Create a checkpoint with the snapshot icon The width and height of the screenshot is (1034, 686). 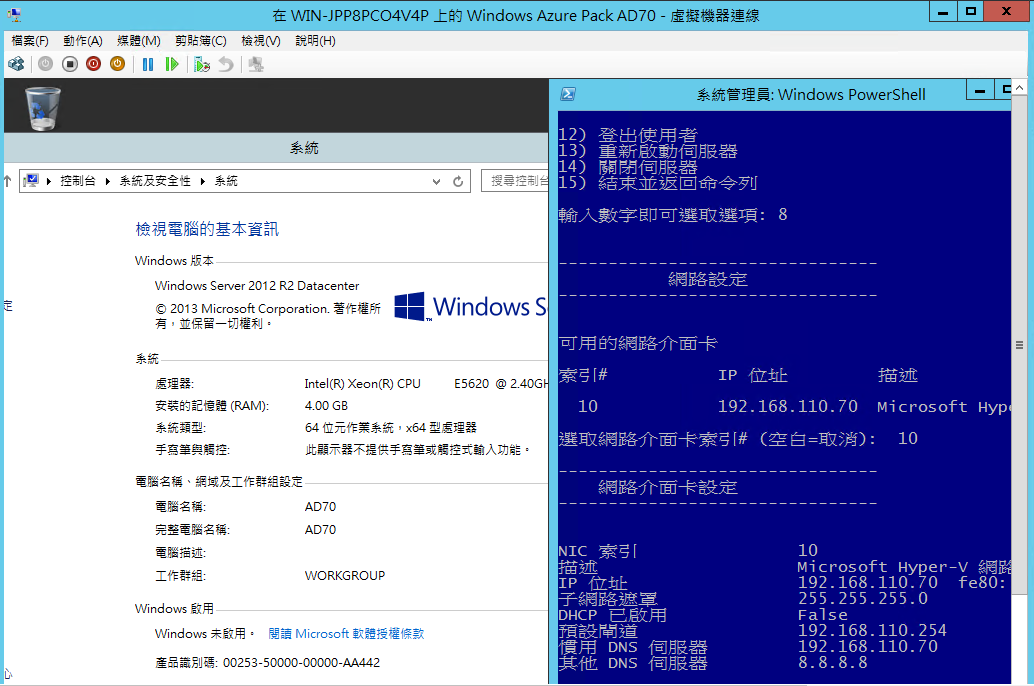coord(202,64)
